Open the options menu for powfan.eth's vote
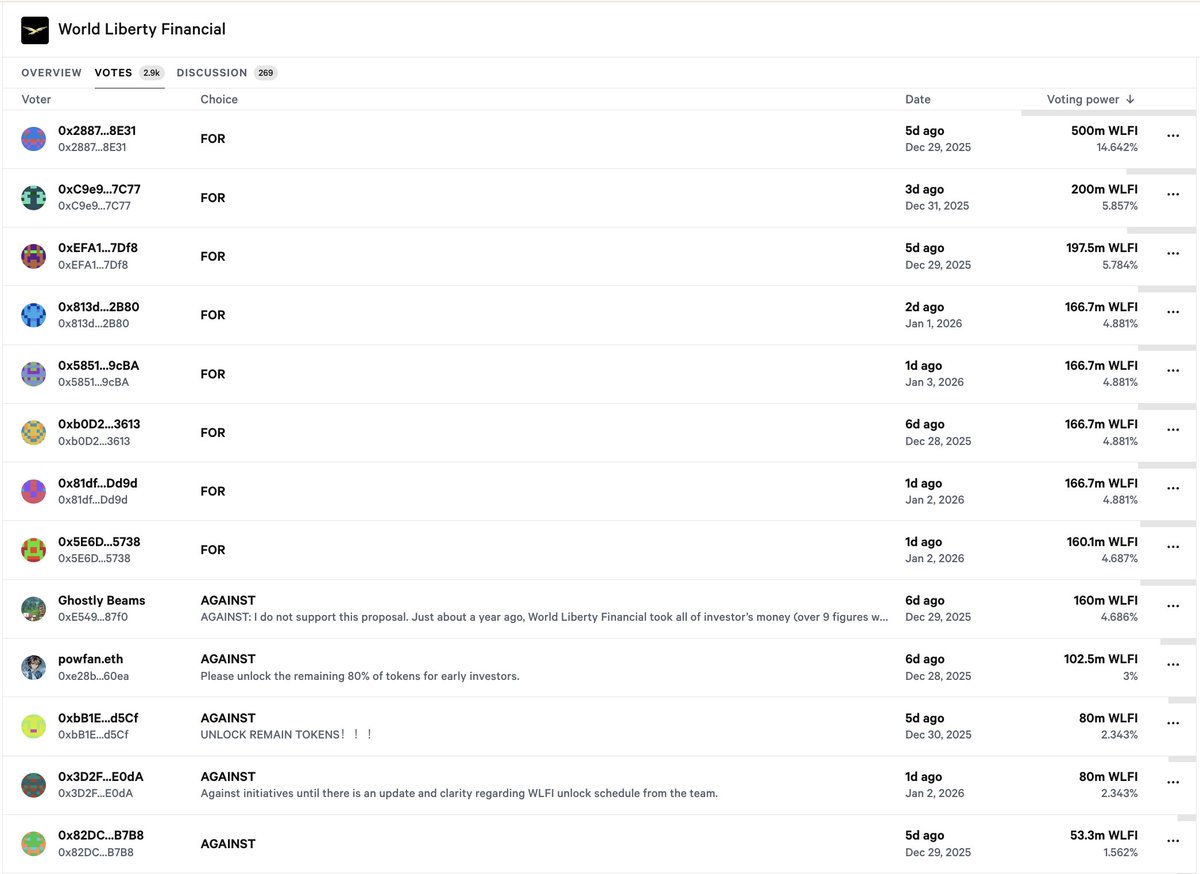The height and width of the screenshot is (874, 1200). [x=1172, y=664]
